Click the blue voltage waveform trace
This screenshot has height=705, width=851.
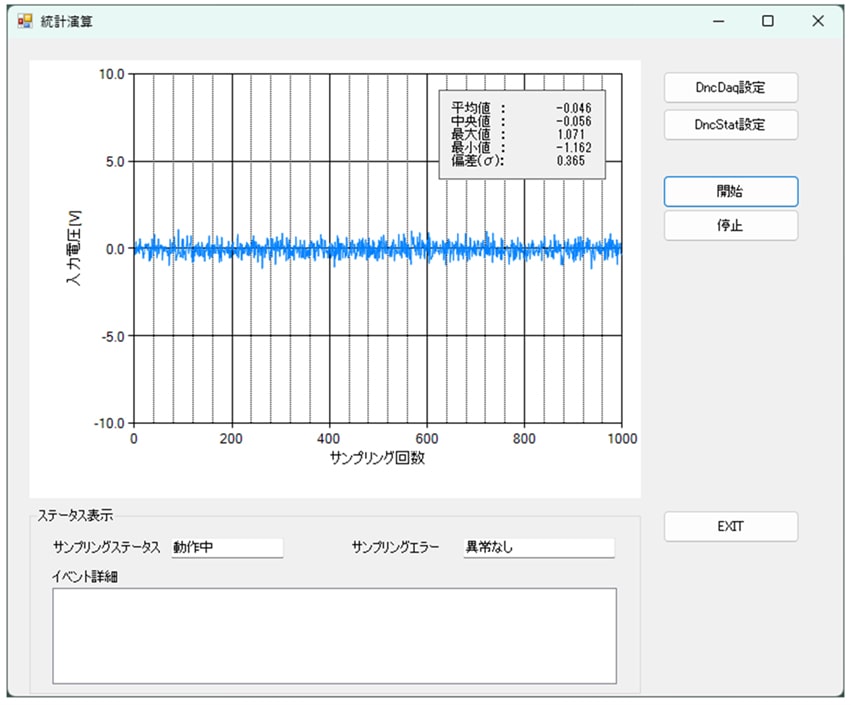(380, 248)
